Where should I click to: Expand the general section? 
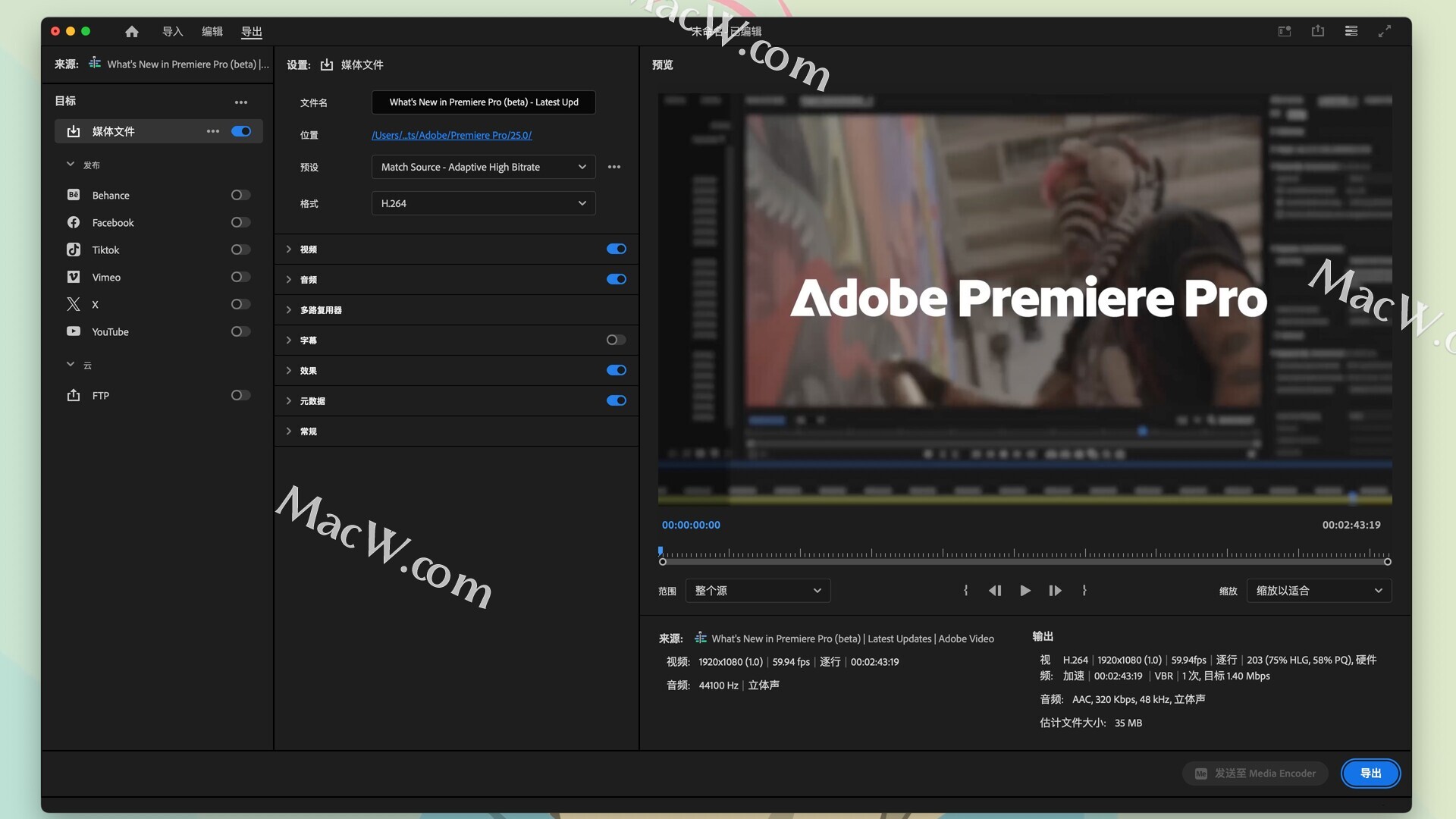pyautogui.click(x=289, y=431)
